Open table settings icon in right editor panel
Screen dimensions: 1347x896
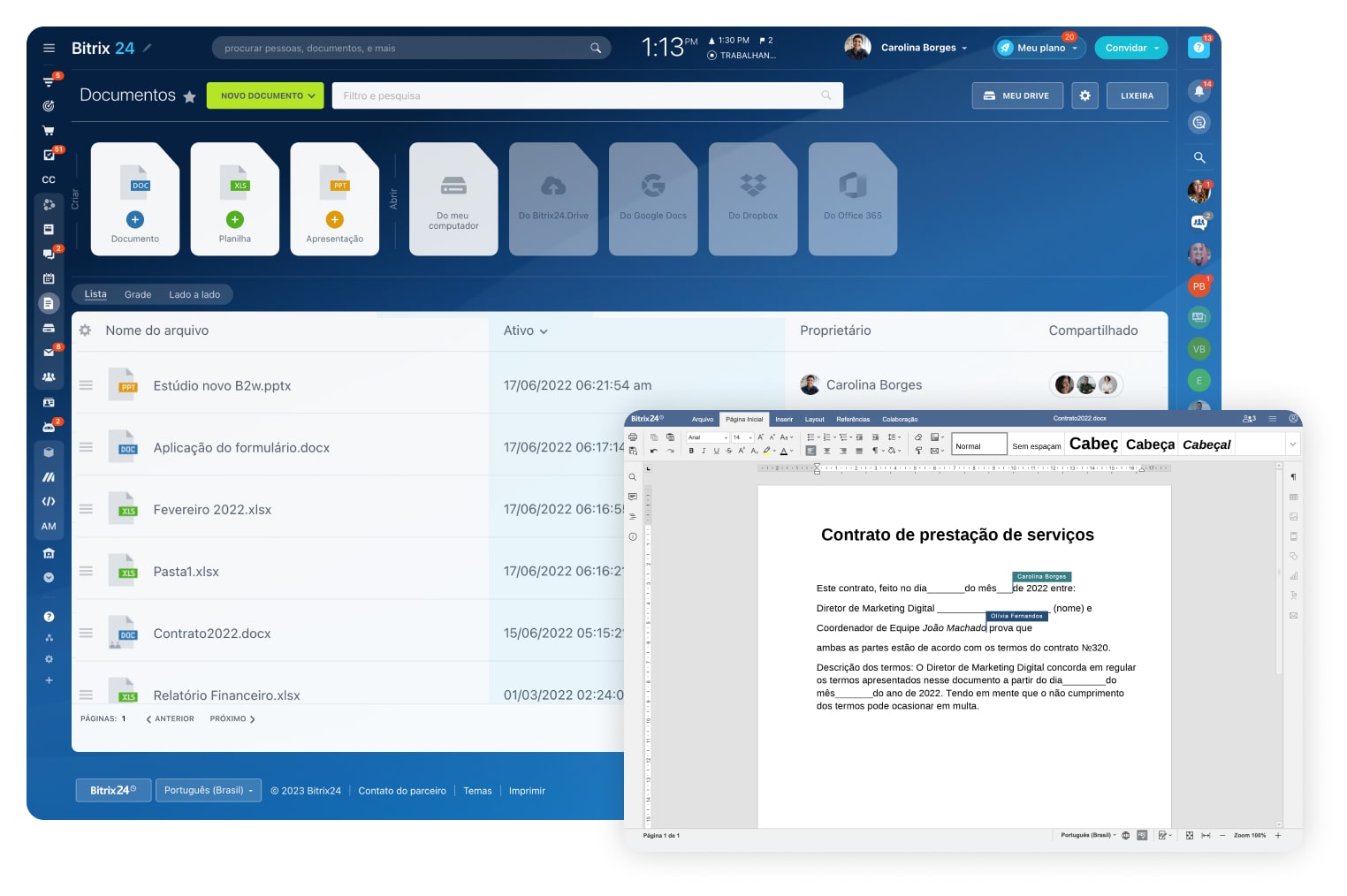tap(1293, 497)
